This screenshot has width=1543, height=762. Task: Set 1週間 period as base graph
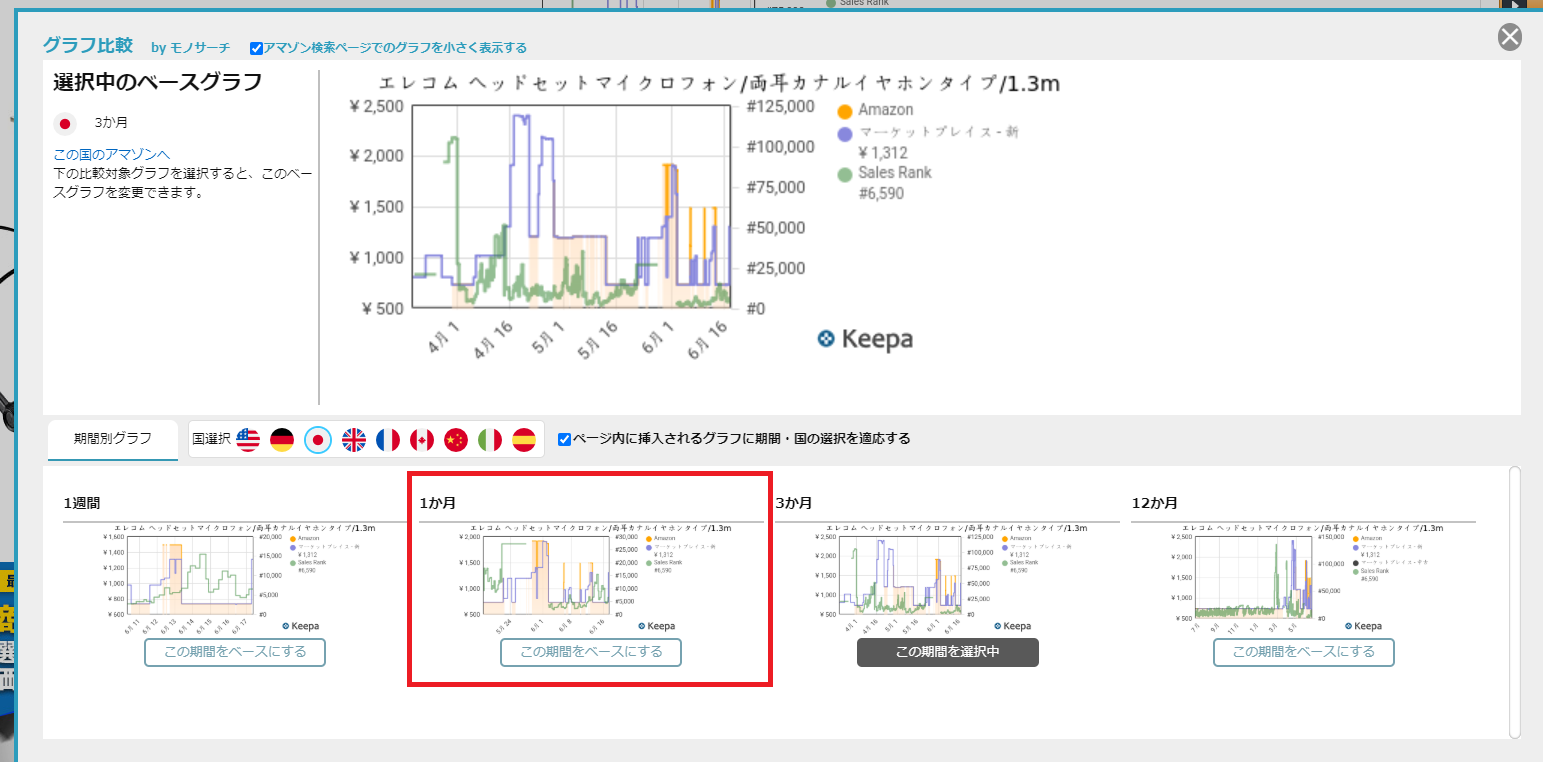click(x=235, y=652)
